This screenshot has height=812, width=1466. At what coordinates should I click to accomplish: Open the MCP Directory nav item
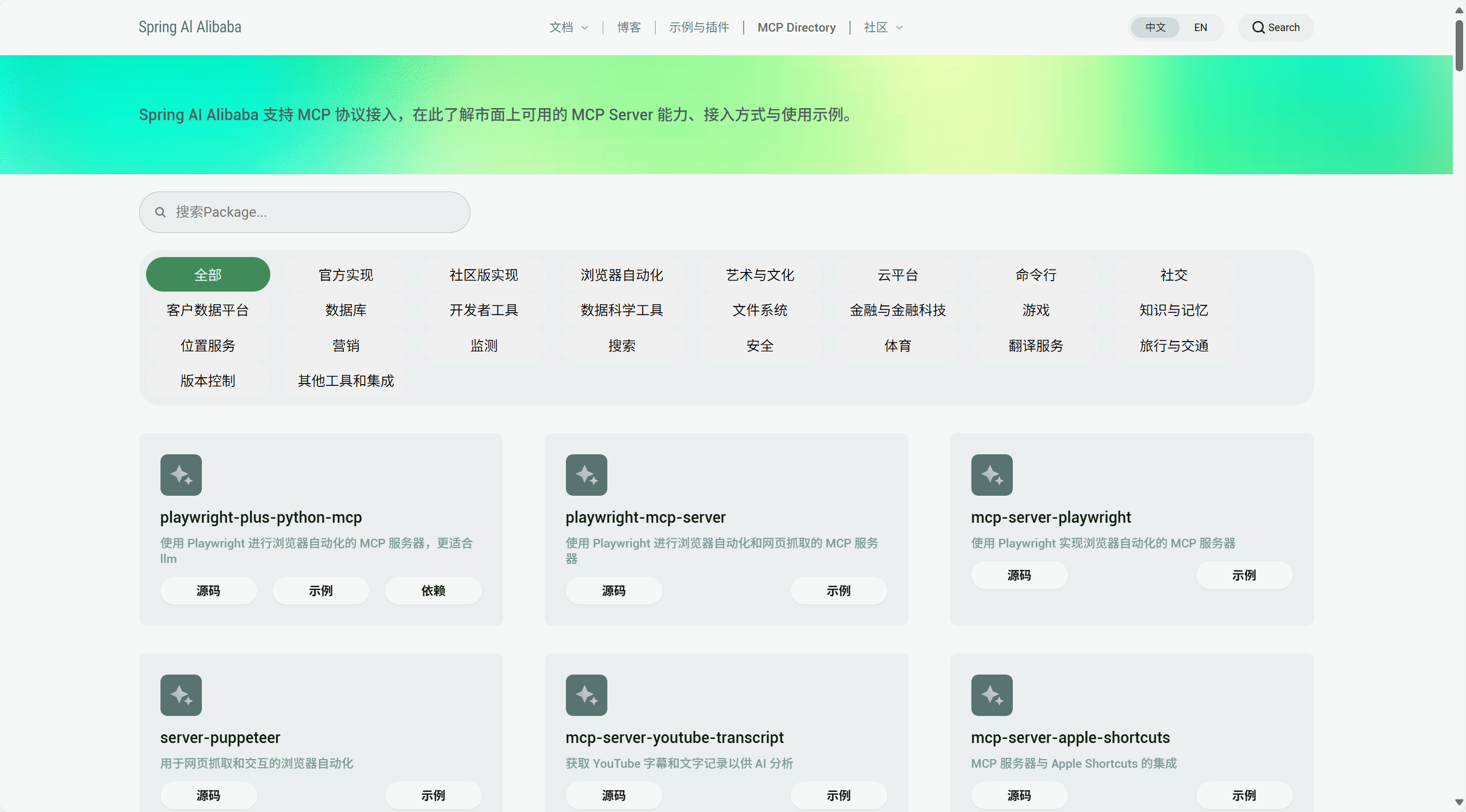click(797, 28)
